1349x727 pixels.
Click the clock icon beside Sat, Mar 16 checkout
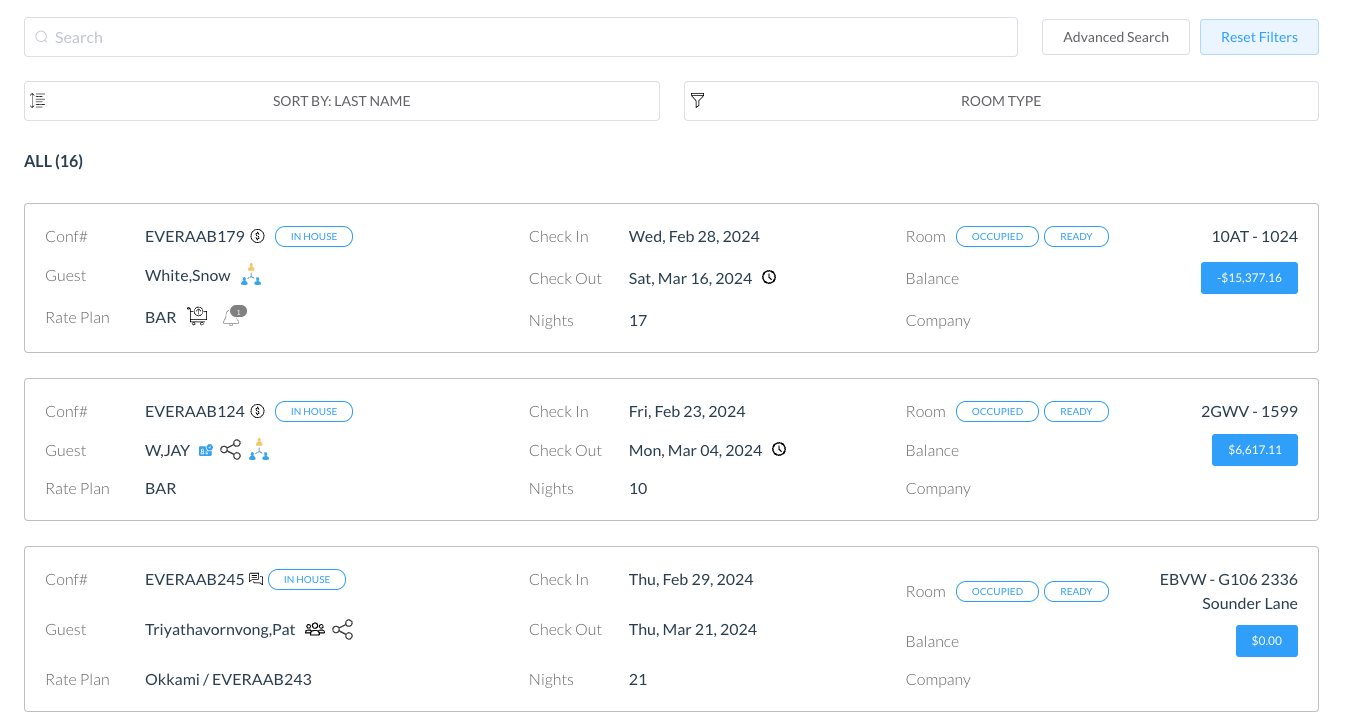pyautogui.click(x=769, y=278)
